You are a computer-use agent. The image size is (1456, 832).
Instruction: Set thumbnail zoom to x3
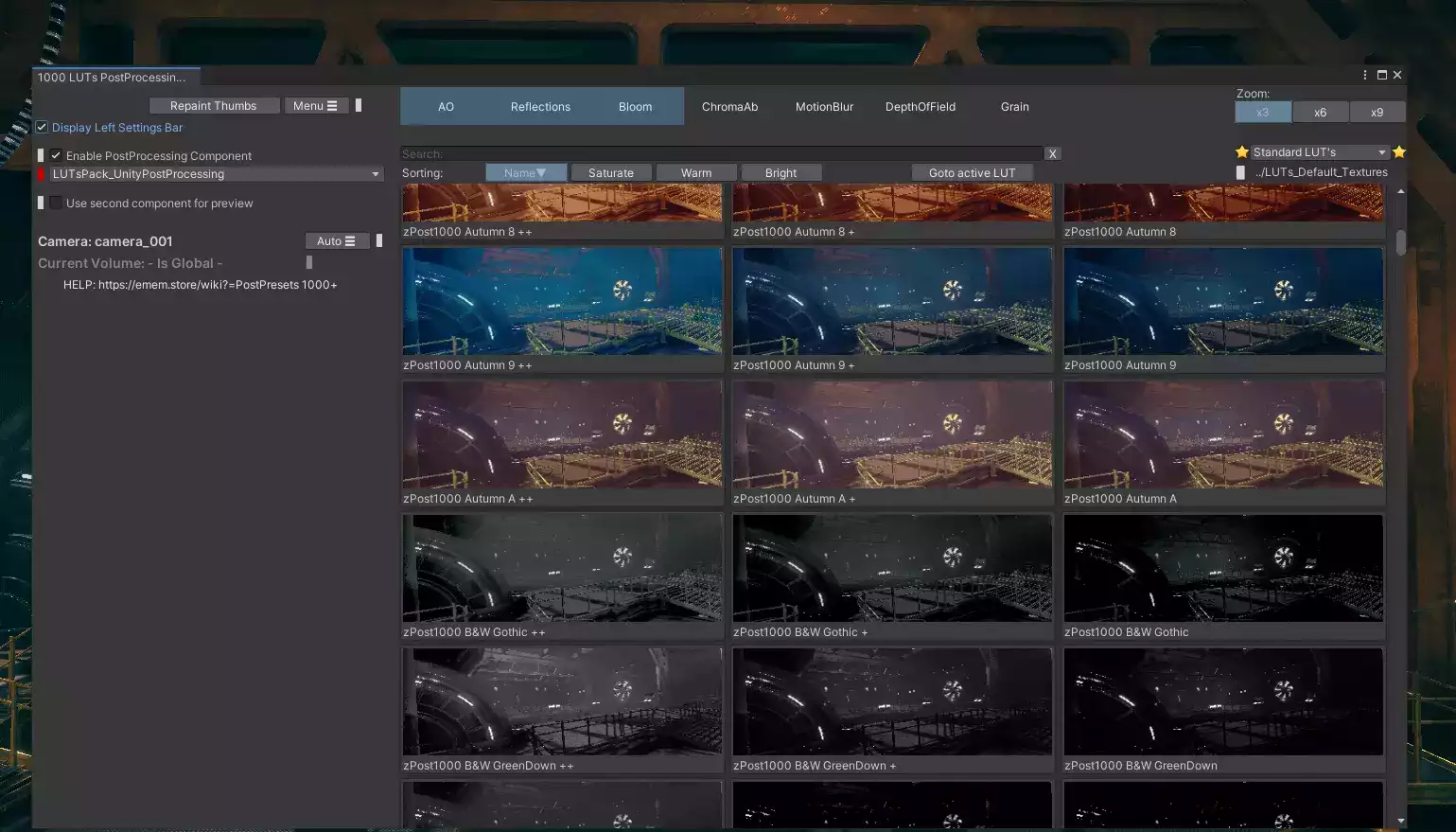1263,113
